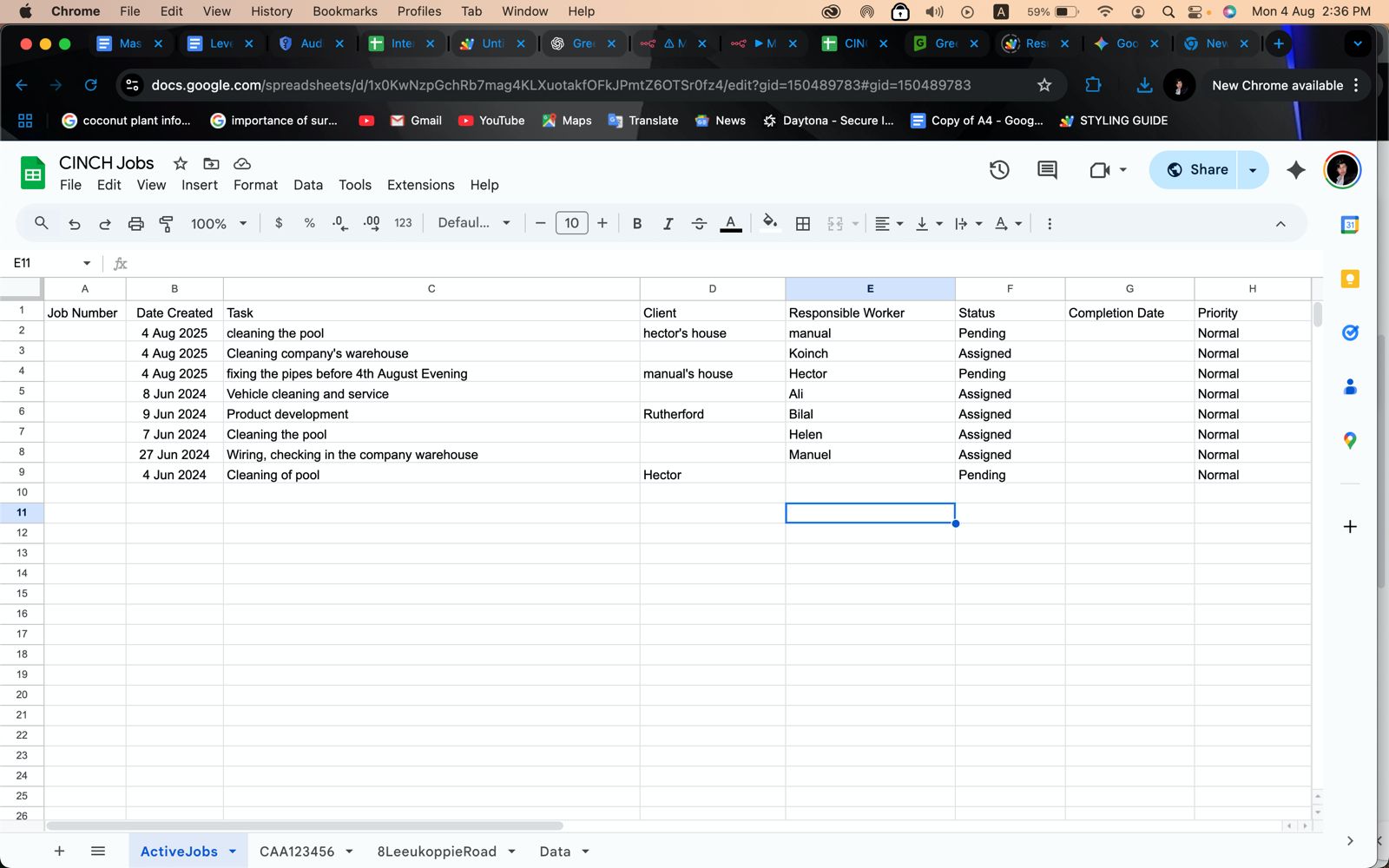Show all comments
Viewport: 1389px width, 868px height.
tap(1046, 169)
